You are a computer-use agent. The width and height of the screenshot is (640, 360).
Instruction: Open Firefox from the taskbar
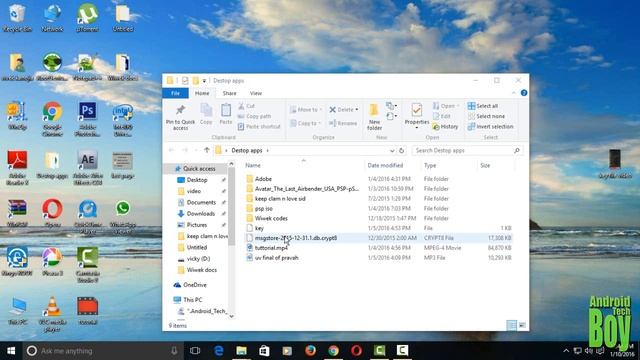[x=311, y=351]
